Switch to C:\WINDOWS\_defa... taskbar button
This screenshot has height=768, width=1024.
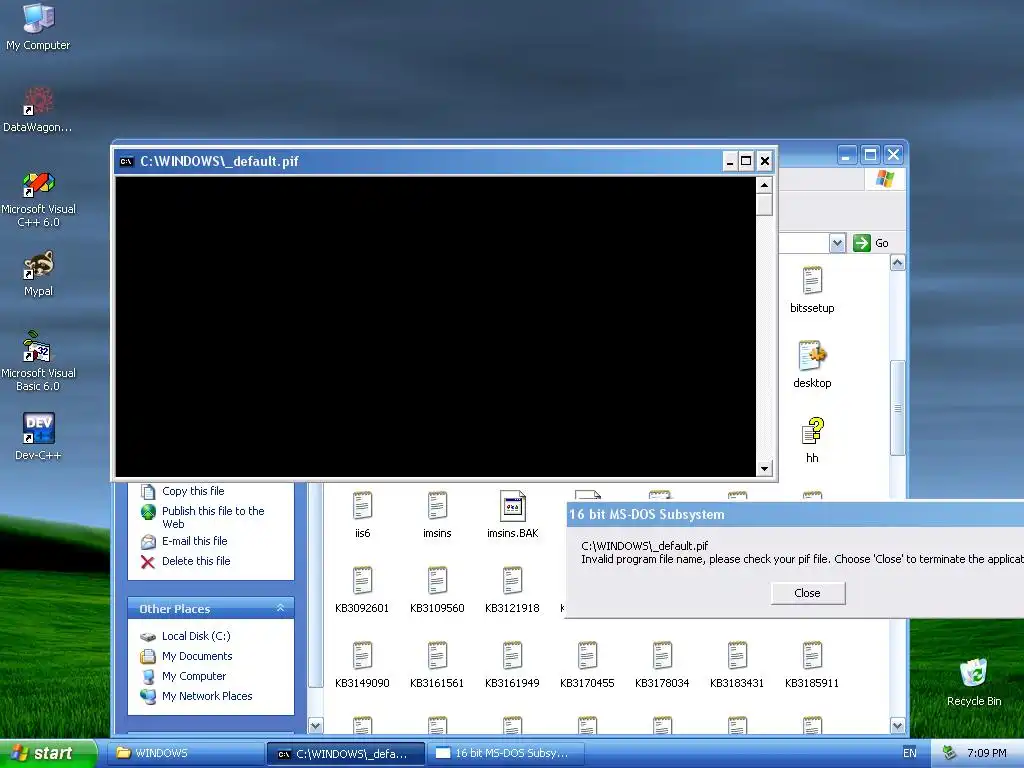pyautogui.click(x=346, y=754)
